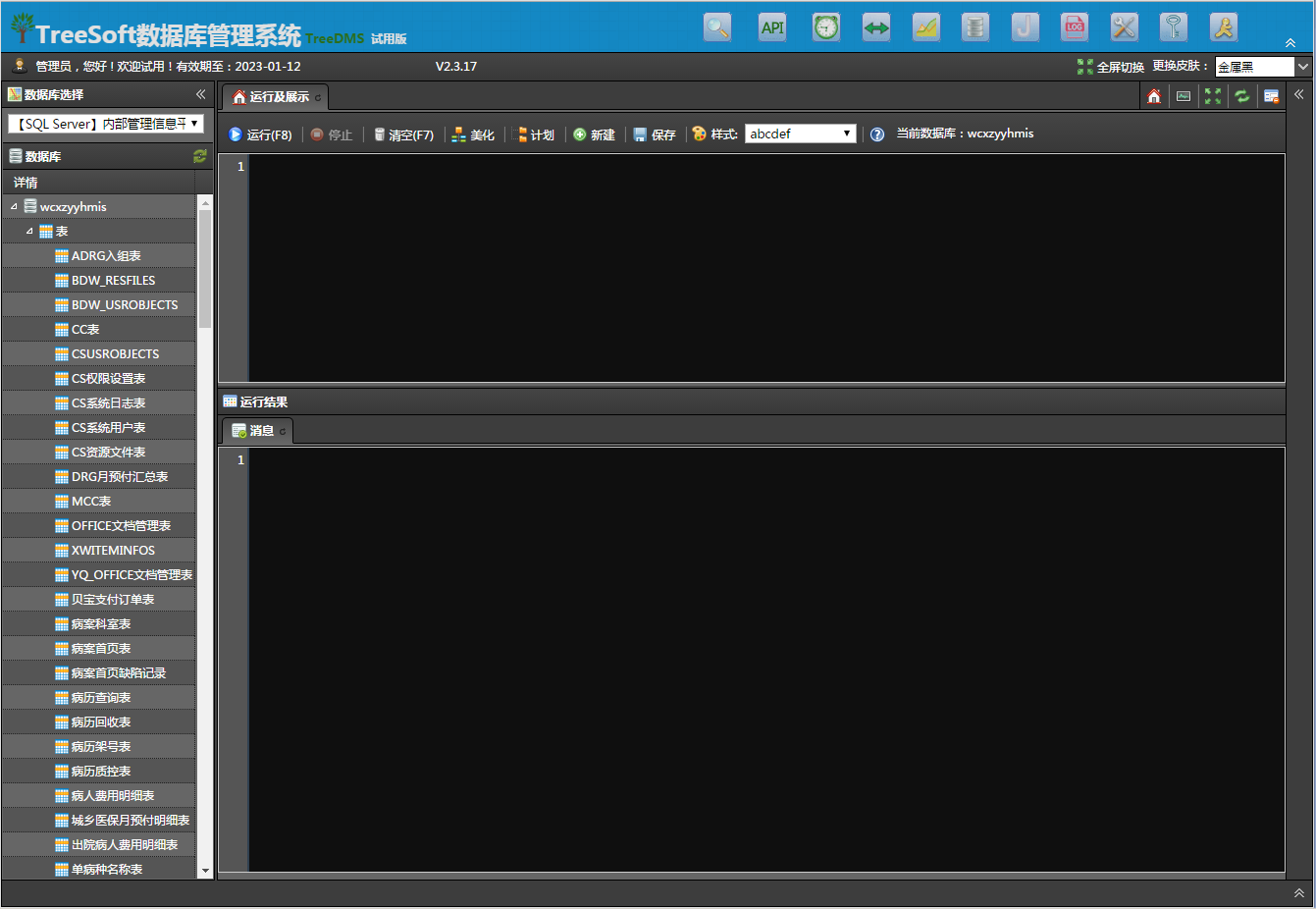Open the 样式 style dropdown showing abcdef
This screenshot has width=1316, height=909.
[x=801, y=134]
